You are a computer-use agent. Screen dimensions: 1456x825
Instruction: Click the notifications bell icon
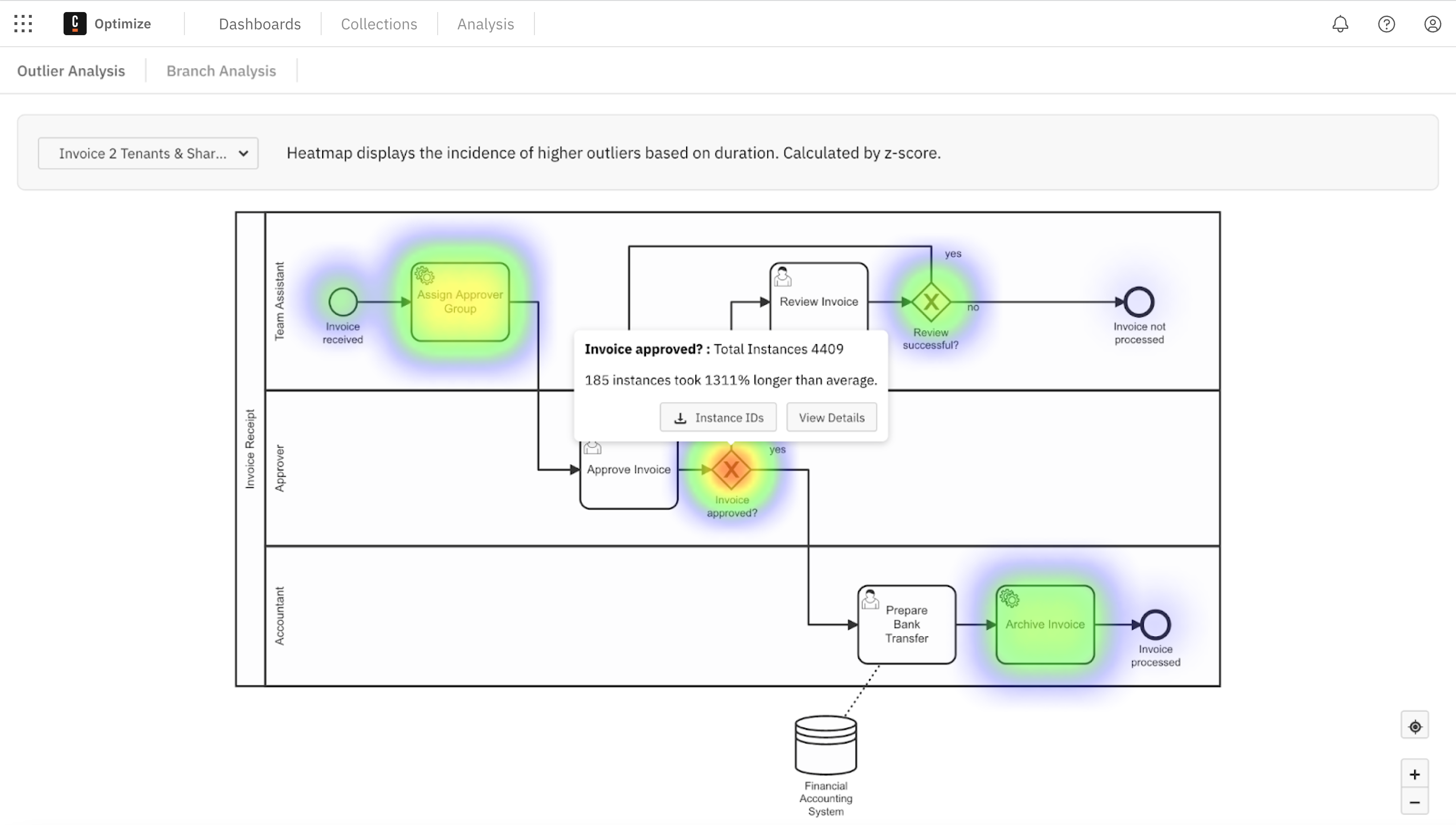1340,23
